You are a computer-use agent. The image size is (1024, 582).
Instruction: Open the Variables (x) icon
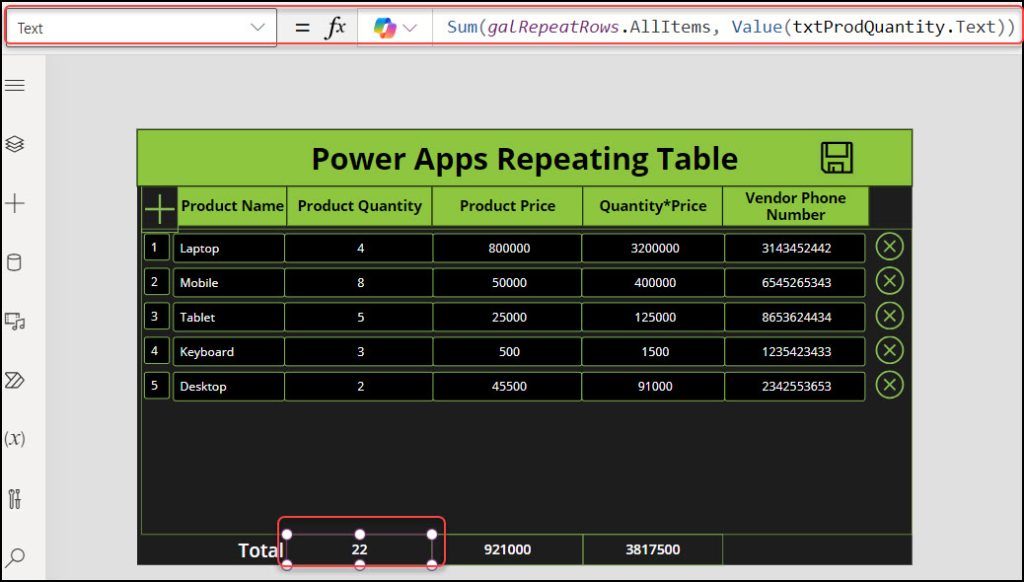click(15, 438)
